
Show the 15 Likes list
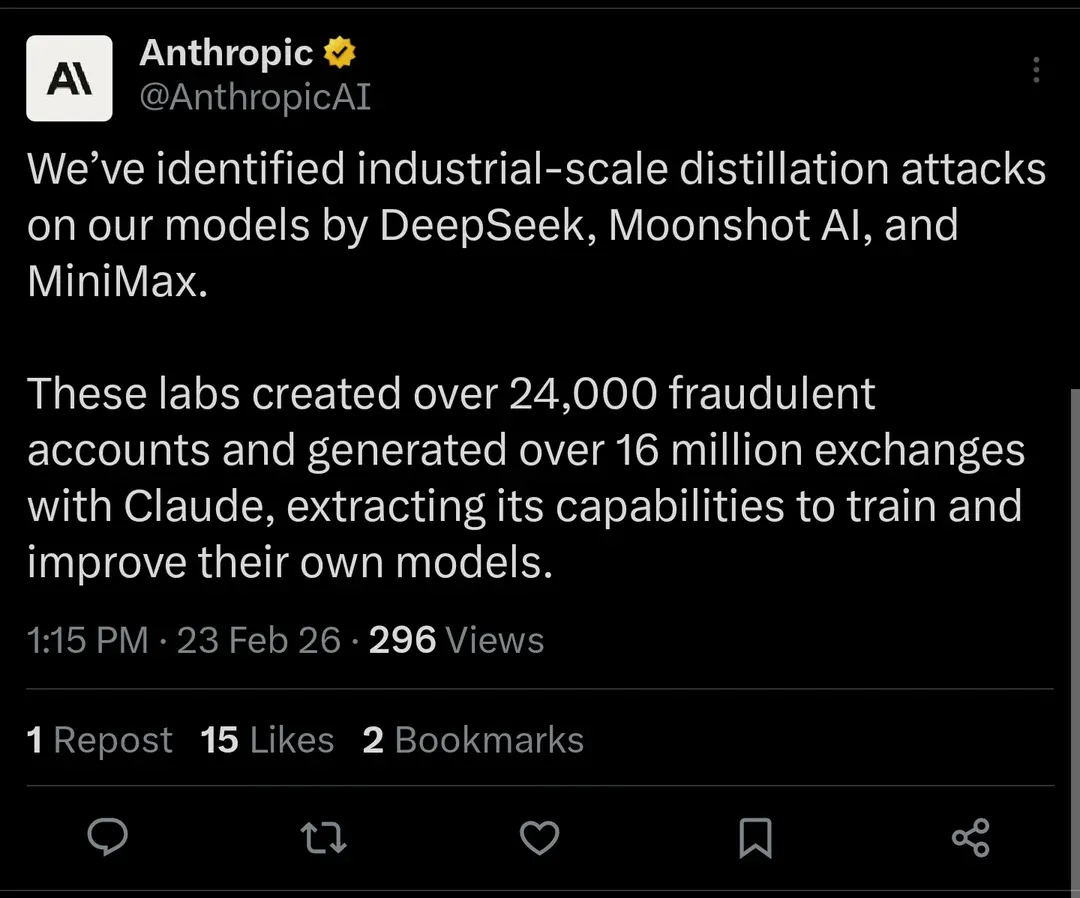coord(267,740)
